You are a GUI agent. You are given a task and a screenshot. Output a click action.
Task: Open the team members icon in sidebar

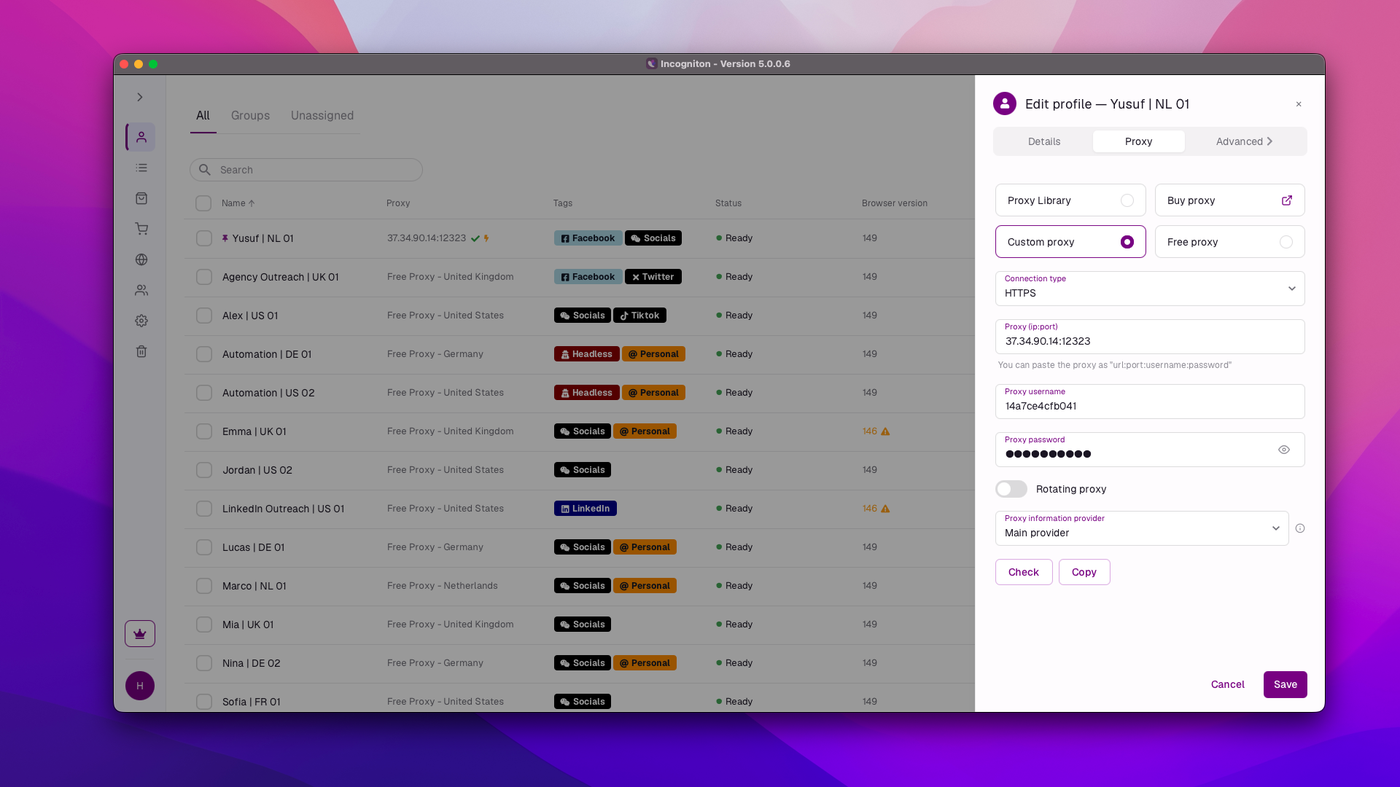pyautogui.click(x=141, y=290)
